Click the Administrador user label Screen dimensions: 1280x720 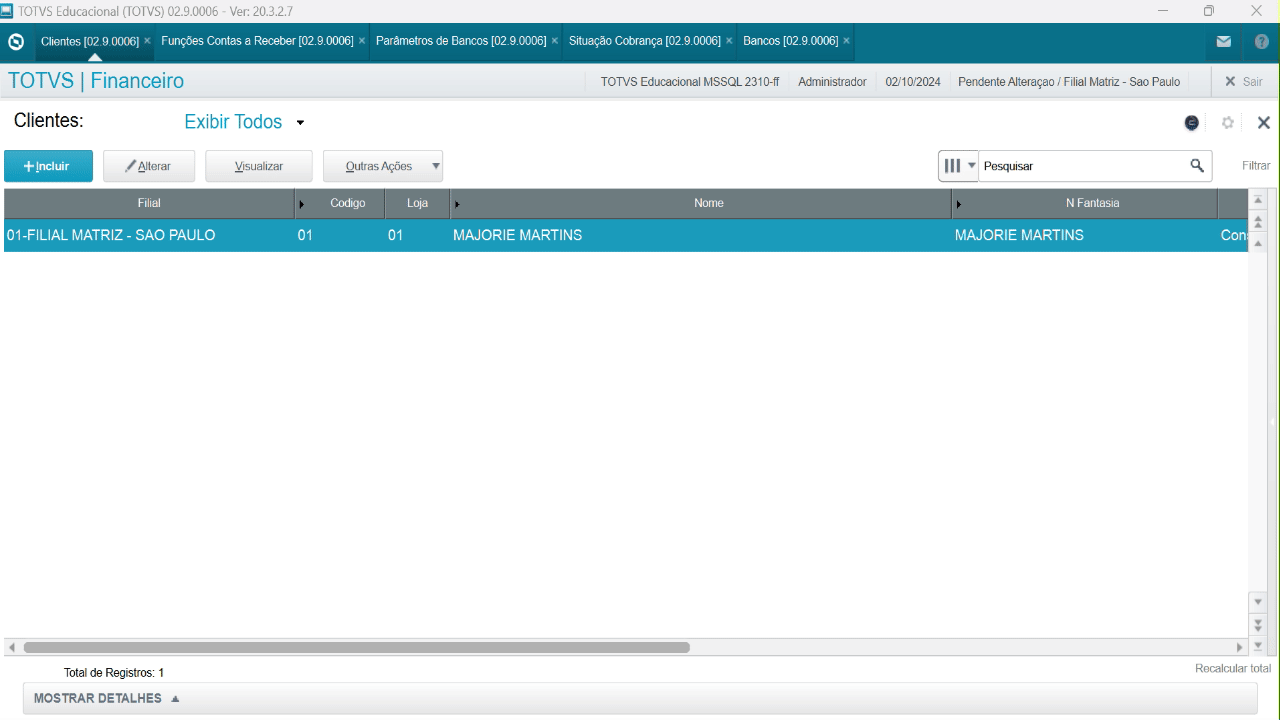coord(832,82)
